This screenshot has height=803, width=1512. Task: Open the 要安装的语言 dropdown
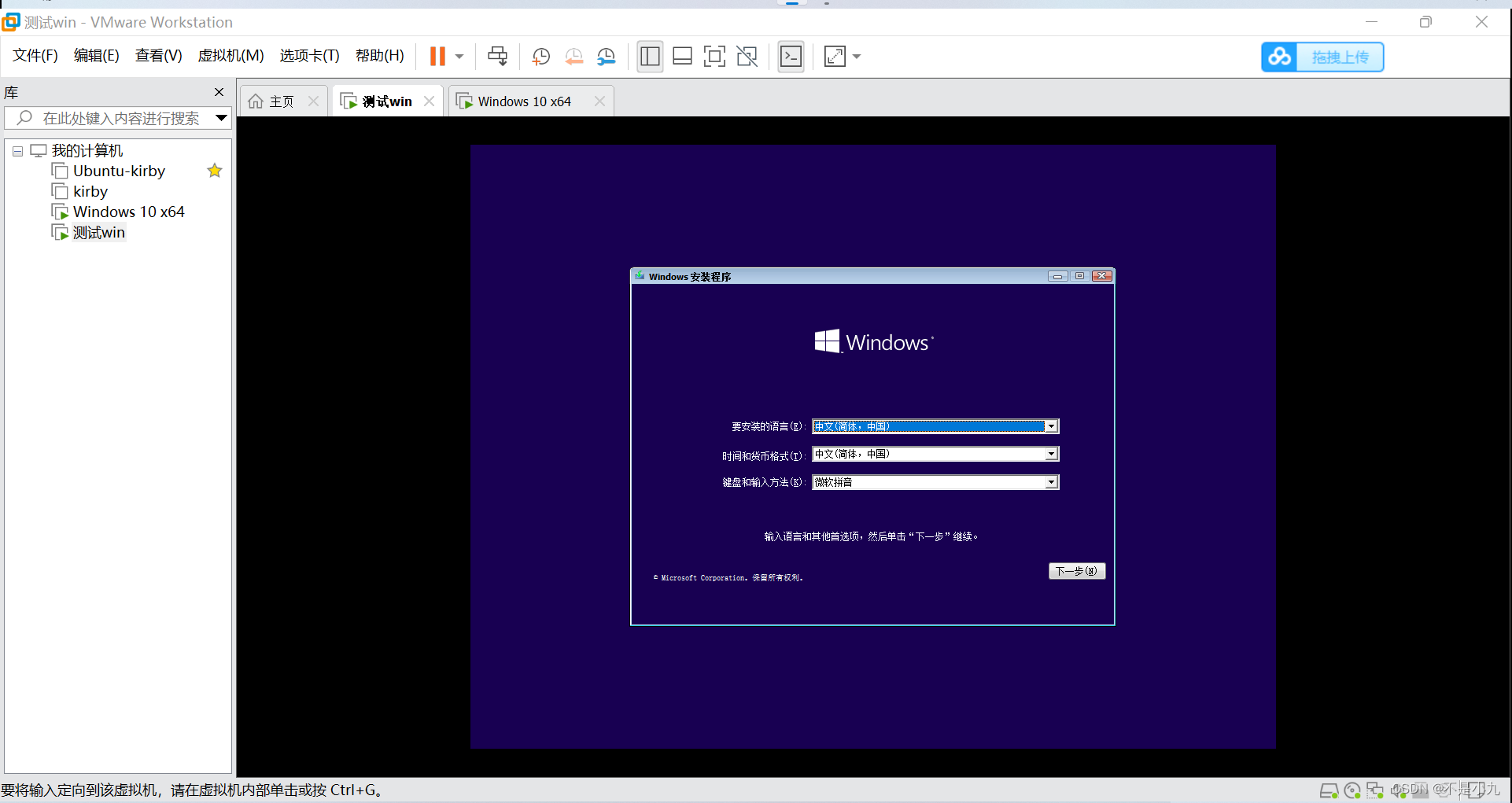click(x=1051, y=426)
